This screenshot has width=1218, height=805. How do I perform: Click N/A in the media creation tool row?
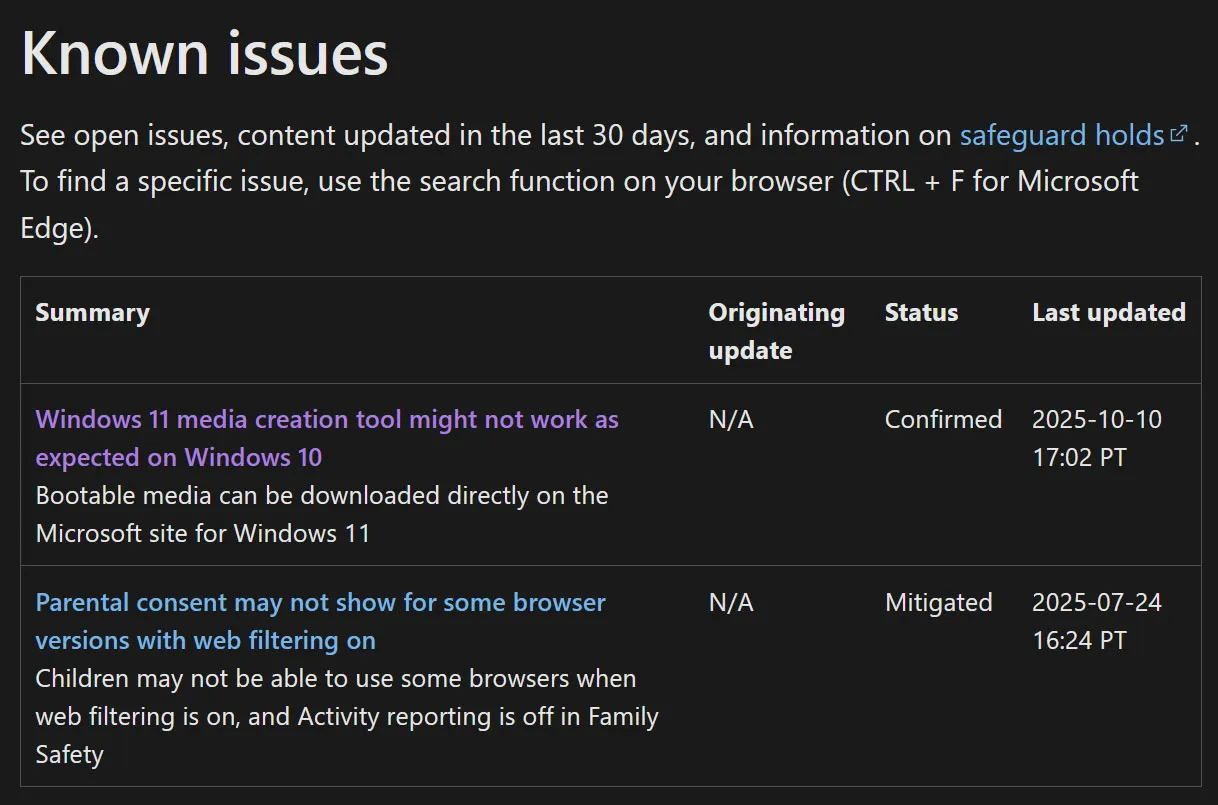[x=731, y=419]
